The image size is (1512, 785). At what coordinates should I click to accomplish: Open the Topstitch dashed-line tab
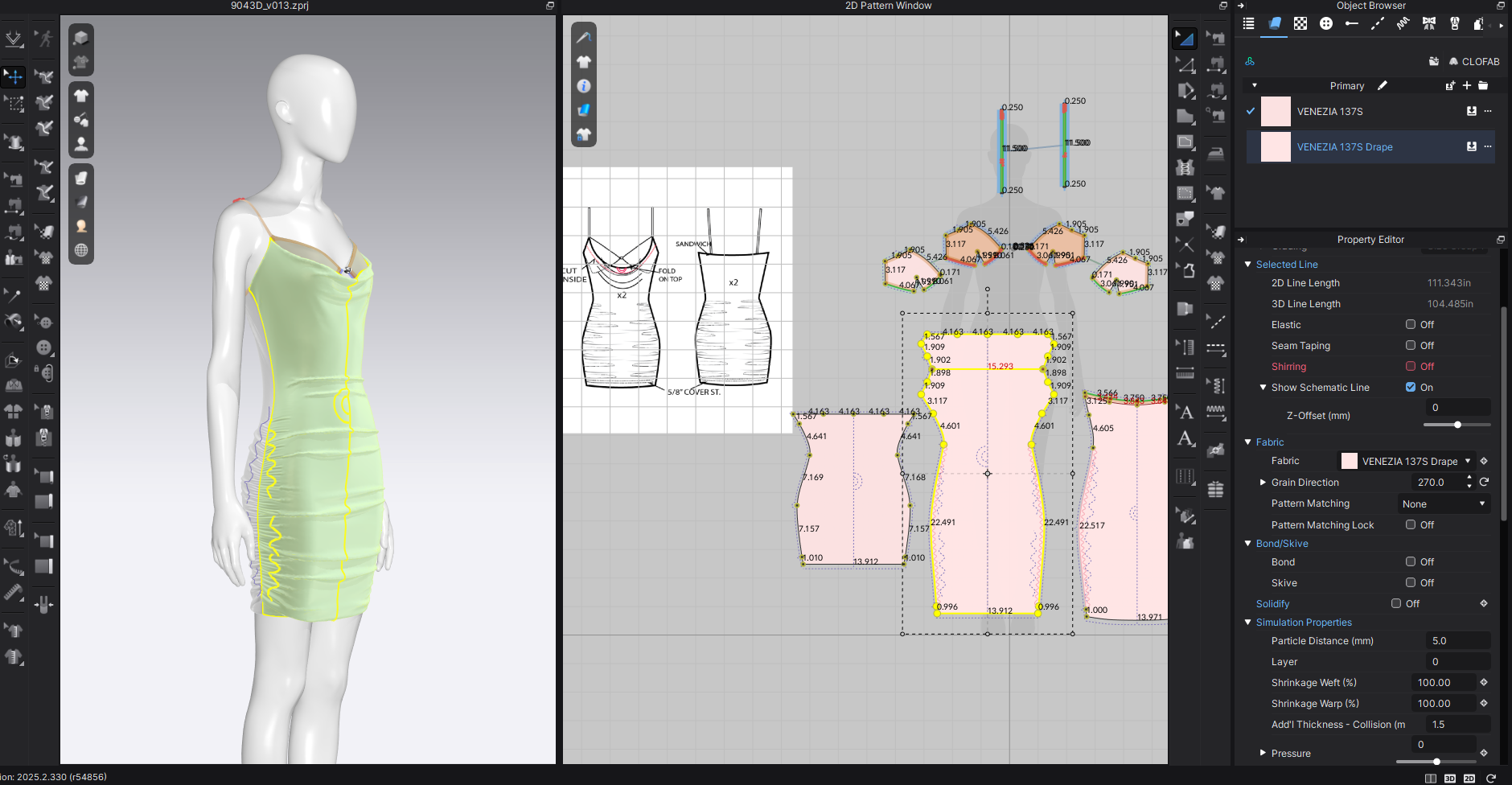[1378, 23]
